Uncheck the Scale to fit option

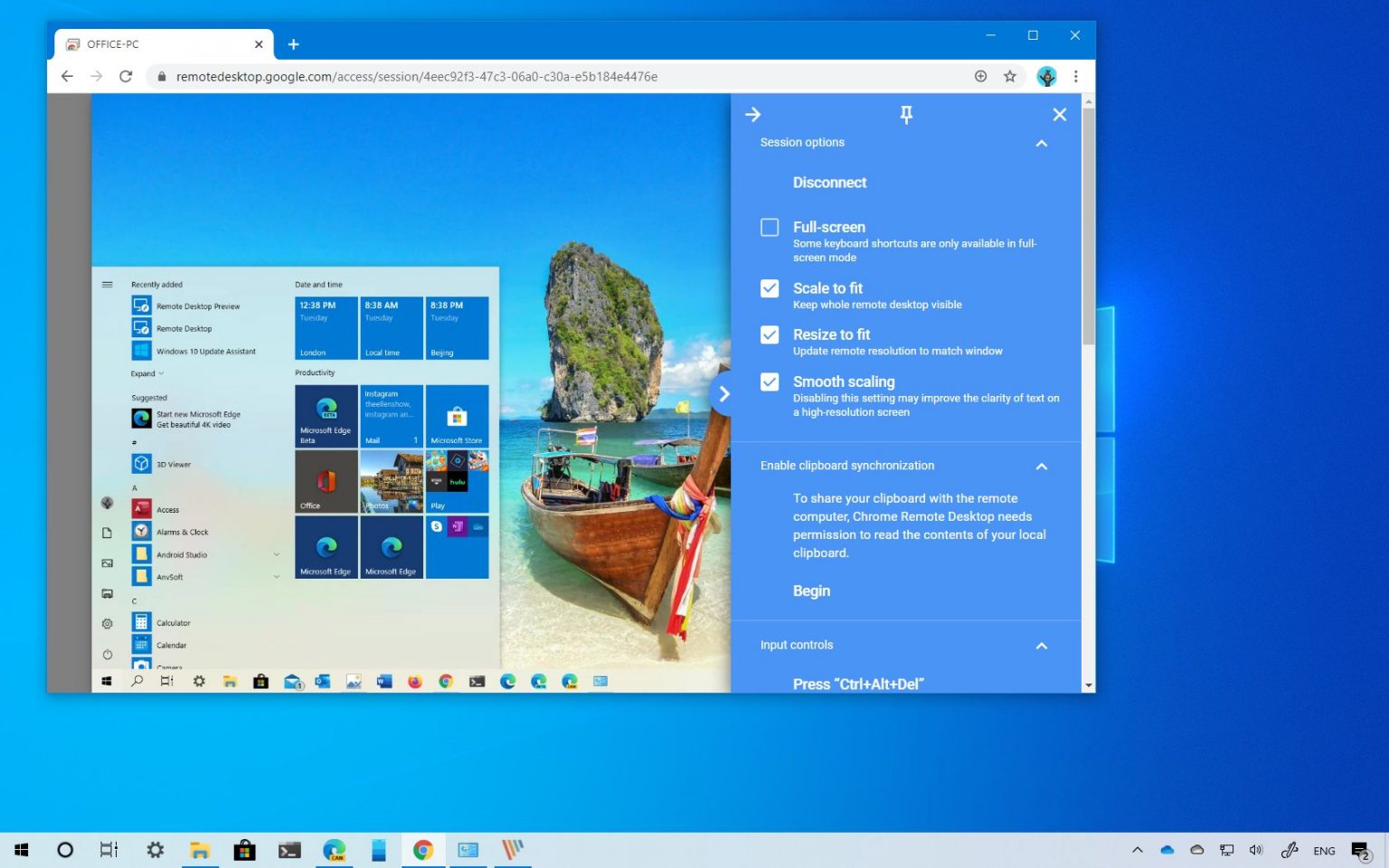(x=770, y=288)
